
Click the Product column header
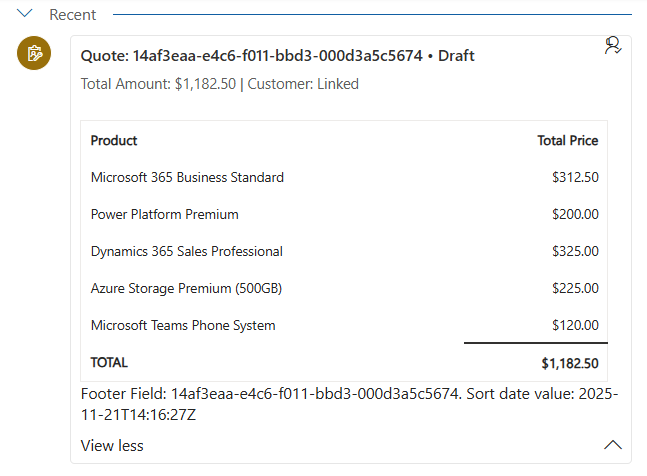coord(114,141)
